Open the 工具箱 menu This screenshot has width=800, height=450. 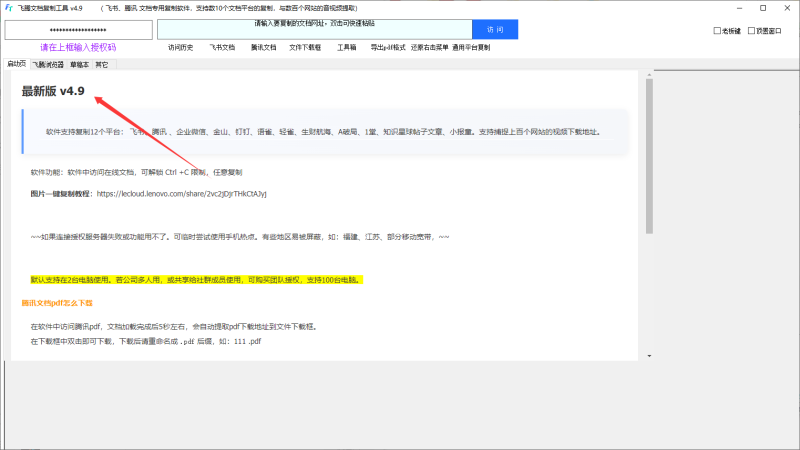point(346,47)
